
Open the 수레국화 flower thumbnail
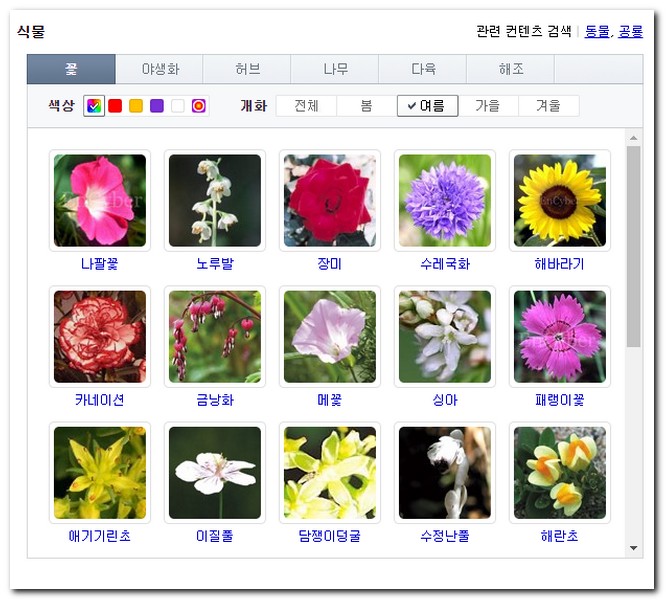pos(445,200)
